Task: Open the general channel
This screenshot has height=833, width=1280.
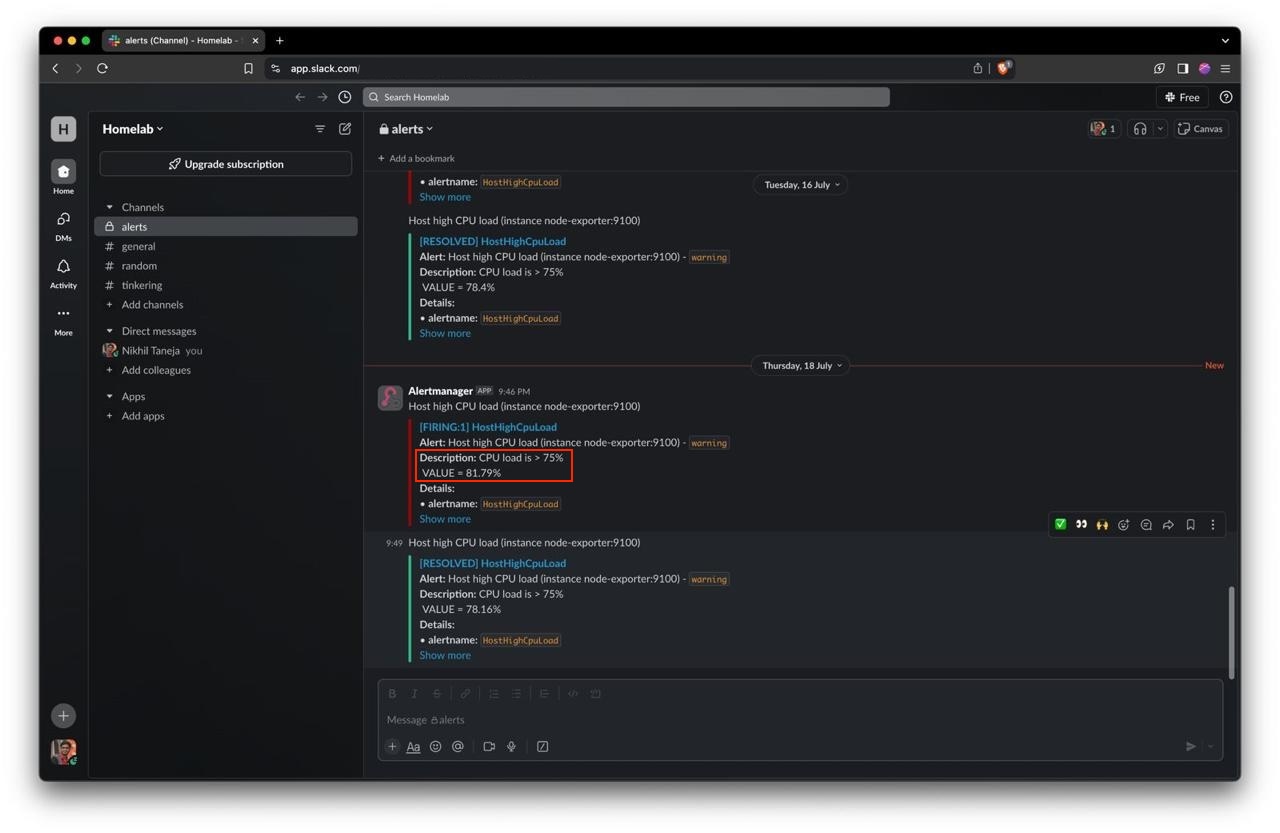Action: 226,246
